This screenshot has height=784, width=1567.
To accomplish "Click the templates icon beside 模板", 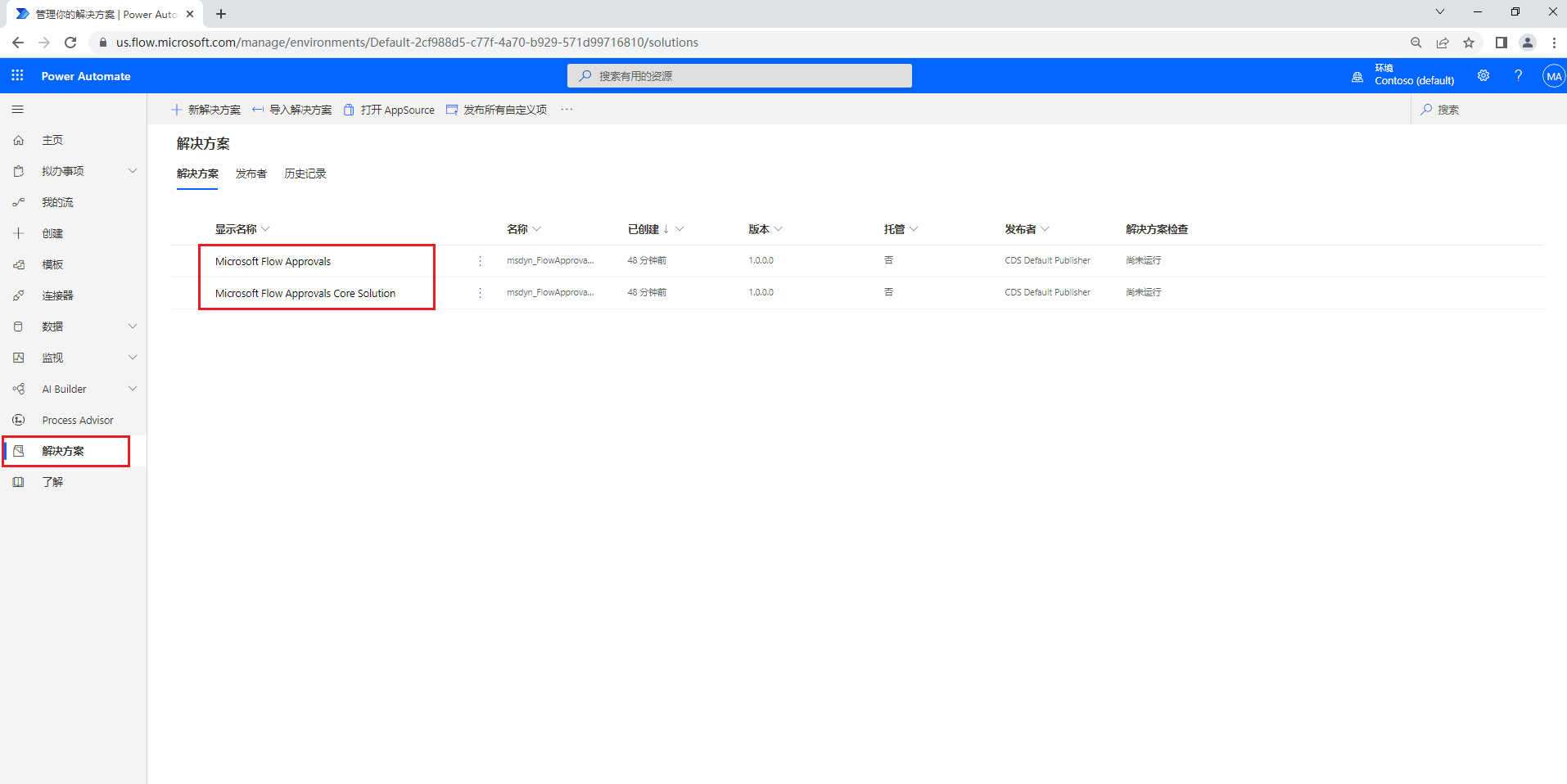I will [18, 264].
